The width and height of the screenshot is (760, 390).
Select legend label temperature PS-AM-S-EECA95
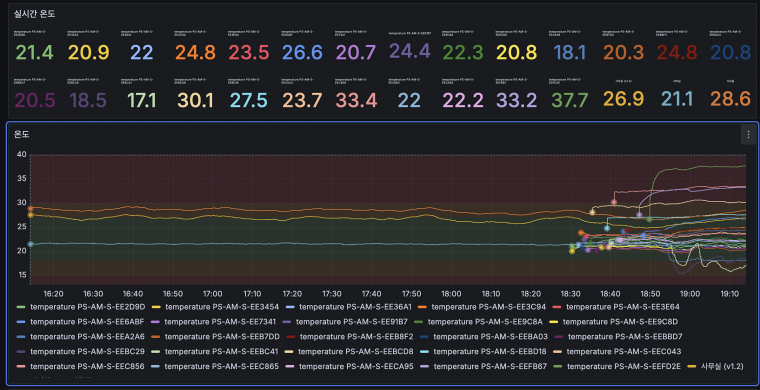pos(356,366)
